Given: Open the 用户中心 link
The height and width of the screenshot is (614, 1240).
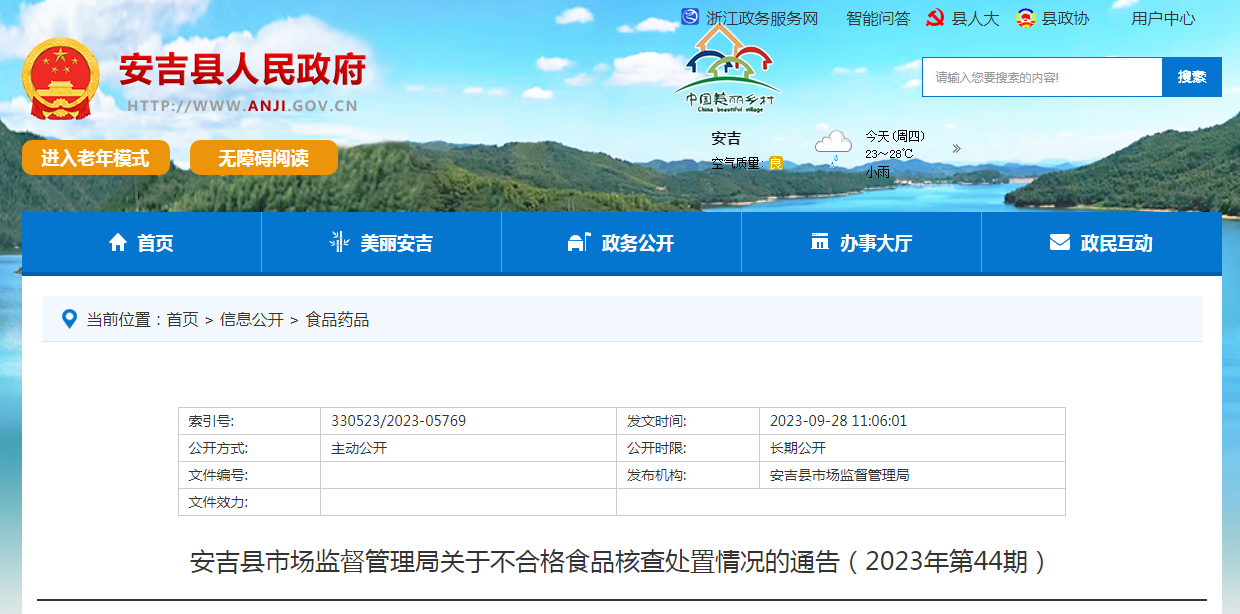Looking at the screenshot, I should point(1163,18).
